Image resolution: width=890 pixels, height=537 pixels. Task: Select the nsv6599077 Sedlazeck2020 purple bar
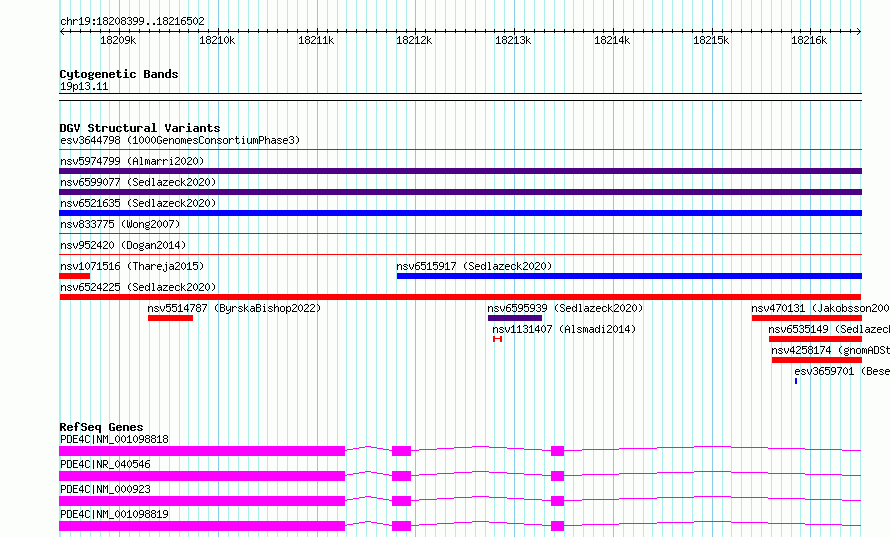(460, 192)
